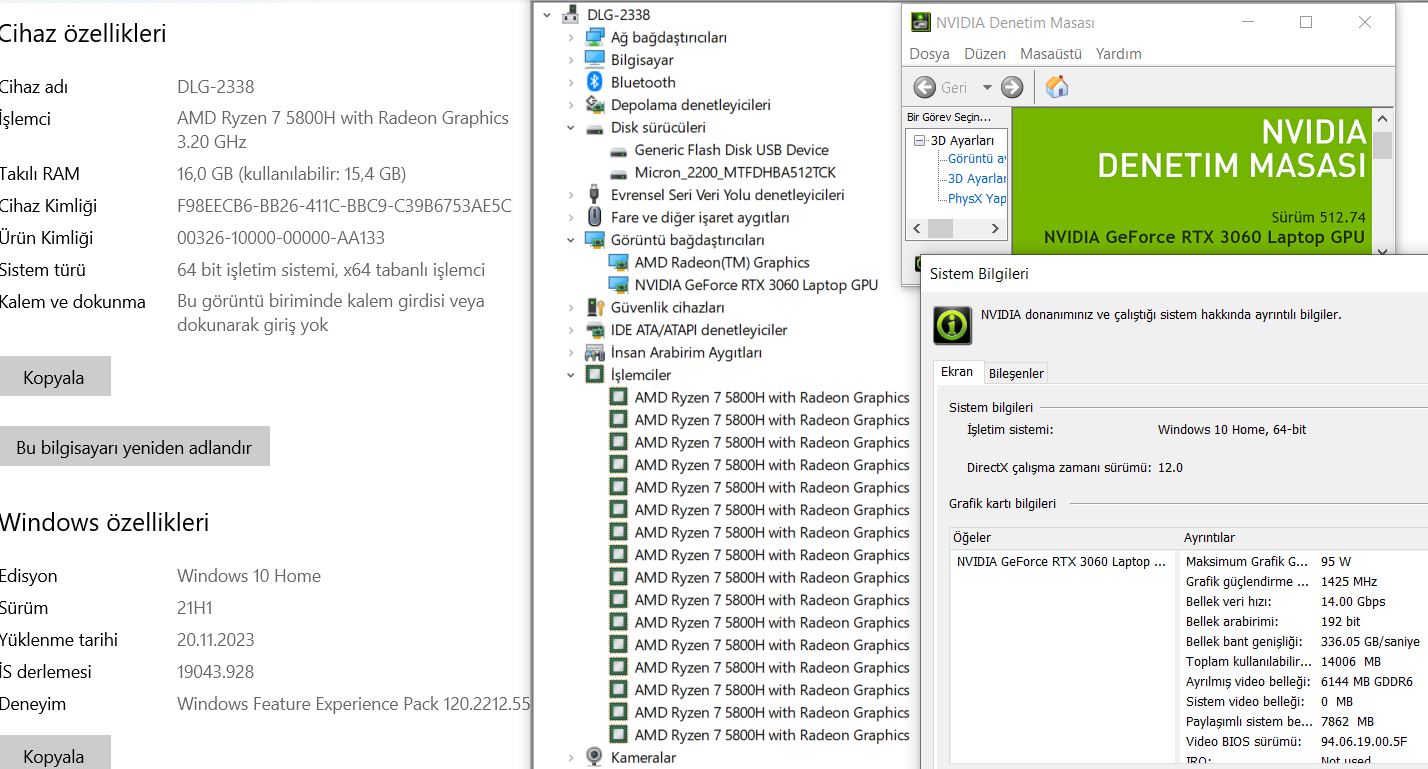
Task: Click the Fare ve diğer işaret aygıtları mouse icon
Action: (595, 217)
